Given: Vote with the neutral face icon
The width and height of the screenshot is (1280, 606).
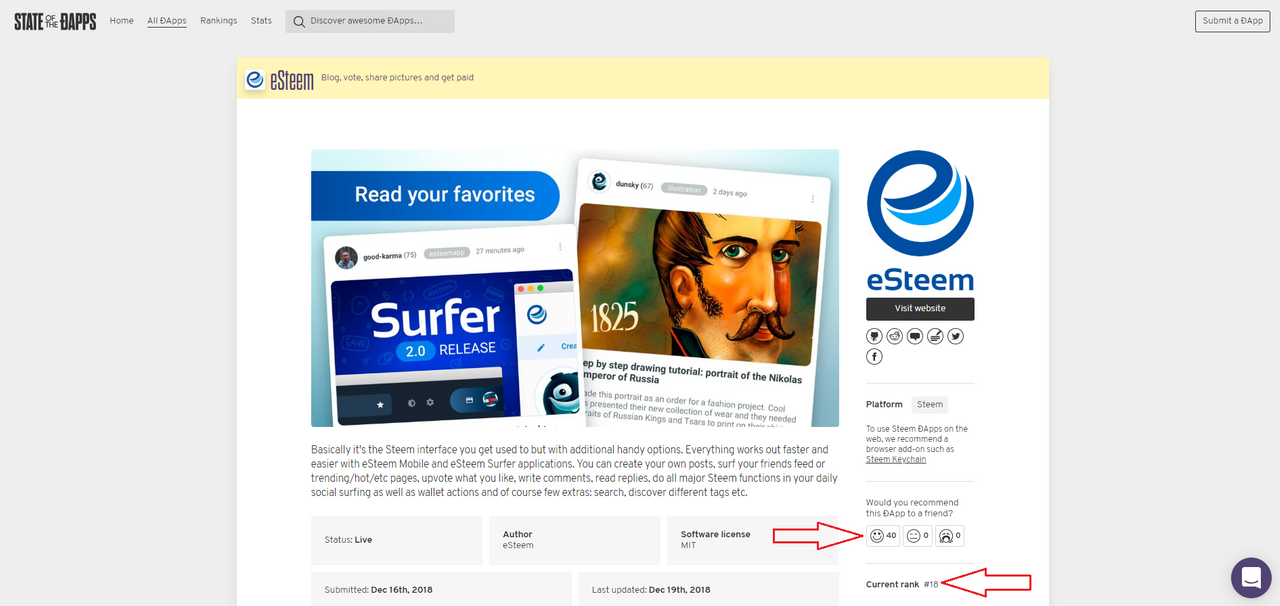Looking at the screenshot, I should tap(918, 536).
